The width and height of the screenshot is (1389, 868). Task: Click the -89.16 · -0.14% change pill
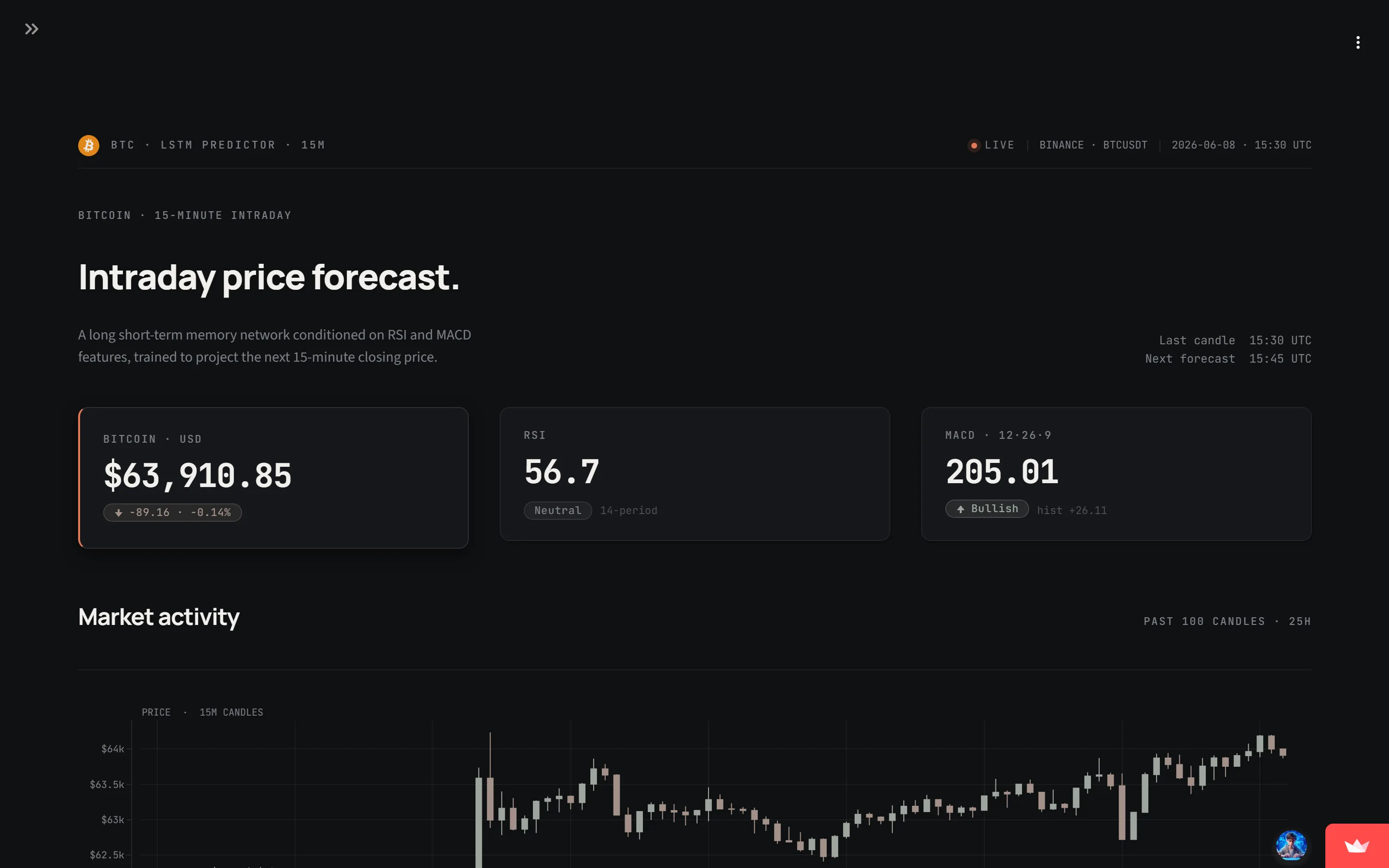[172, 512]
